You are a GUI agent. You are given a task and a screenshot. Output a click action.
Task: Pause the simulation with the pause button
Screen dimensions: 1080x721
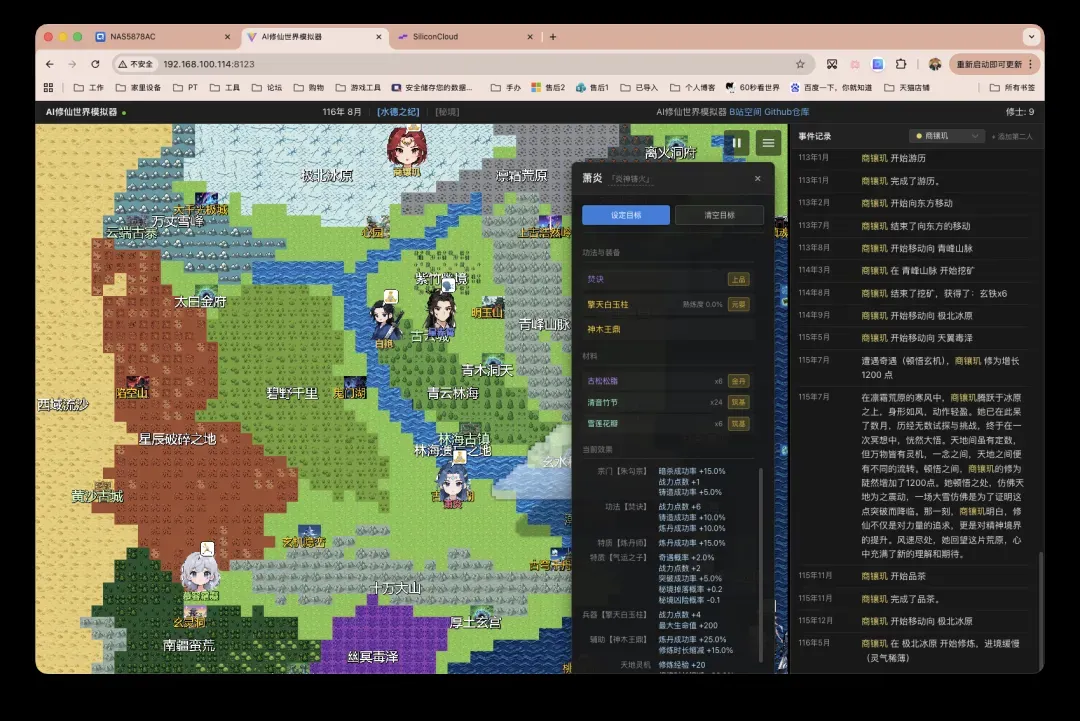click(736, 143)
